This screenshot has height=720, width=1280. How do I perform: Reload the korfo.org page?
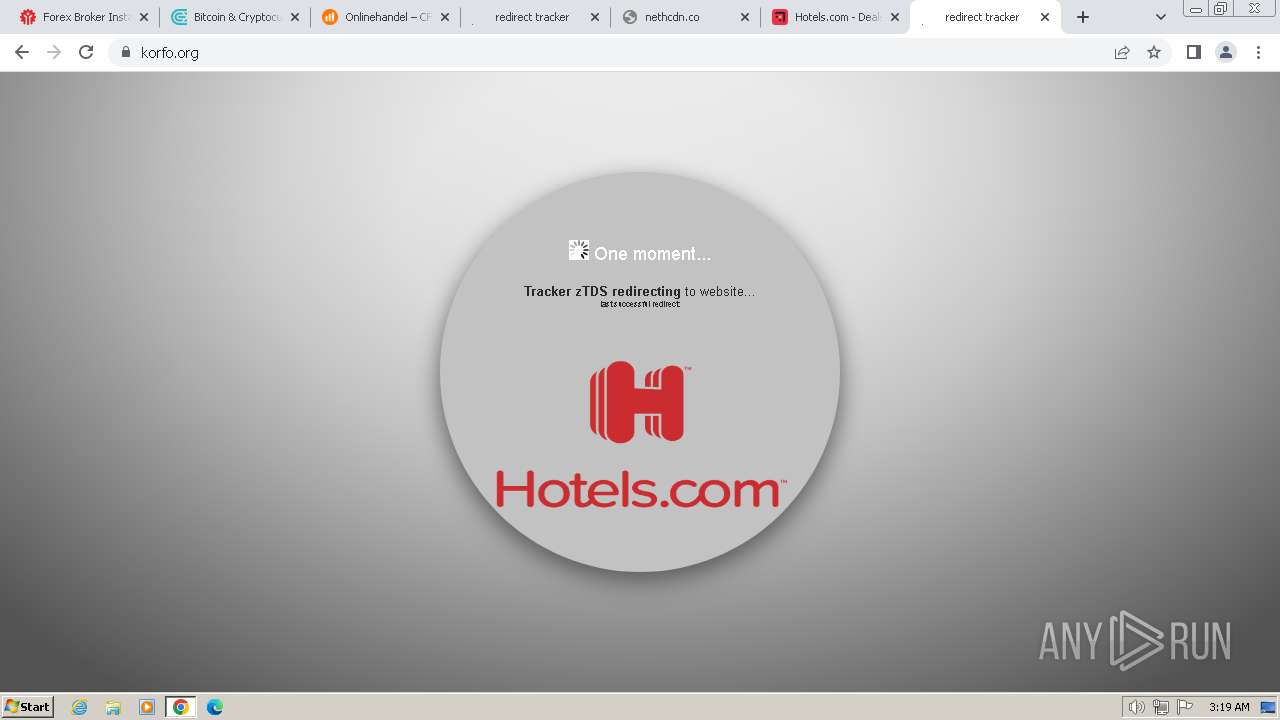pyautogui.click(x=86, y=52)
